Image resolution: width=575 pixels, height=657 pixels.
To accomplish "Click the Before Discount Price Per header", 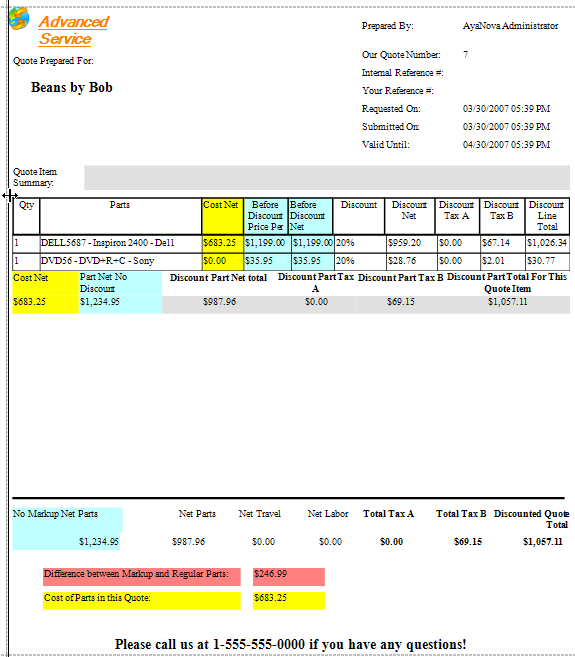I will tap(266, 216).
